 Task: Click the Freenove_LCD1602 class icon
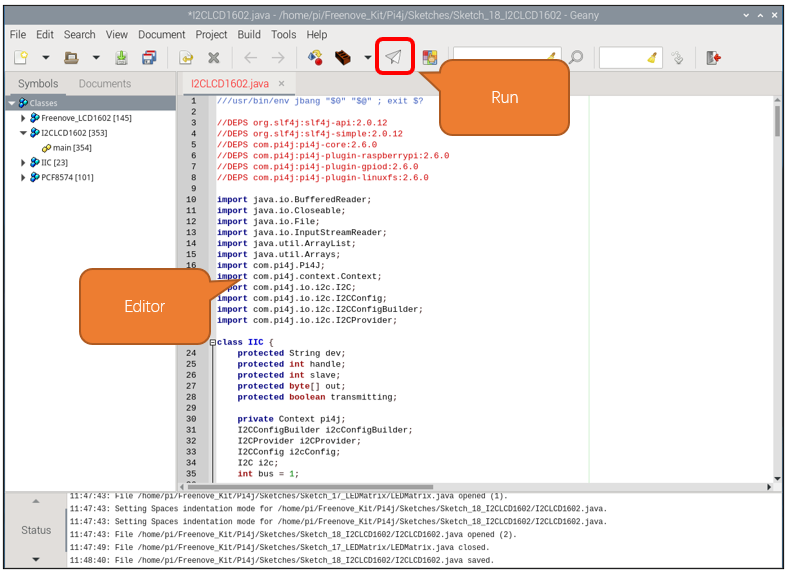click(x=35, y=118)
